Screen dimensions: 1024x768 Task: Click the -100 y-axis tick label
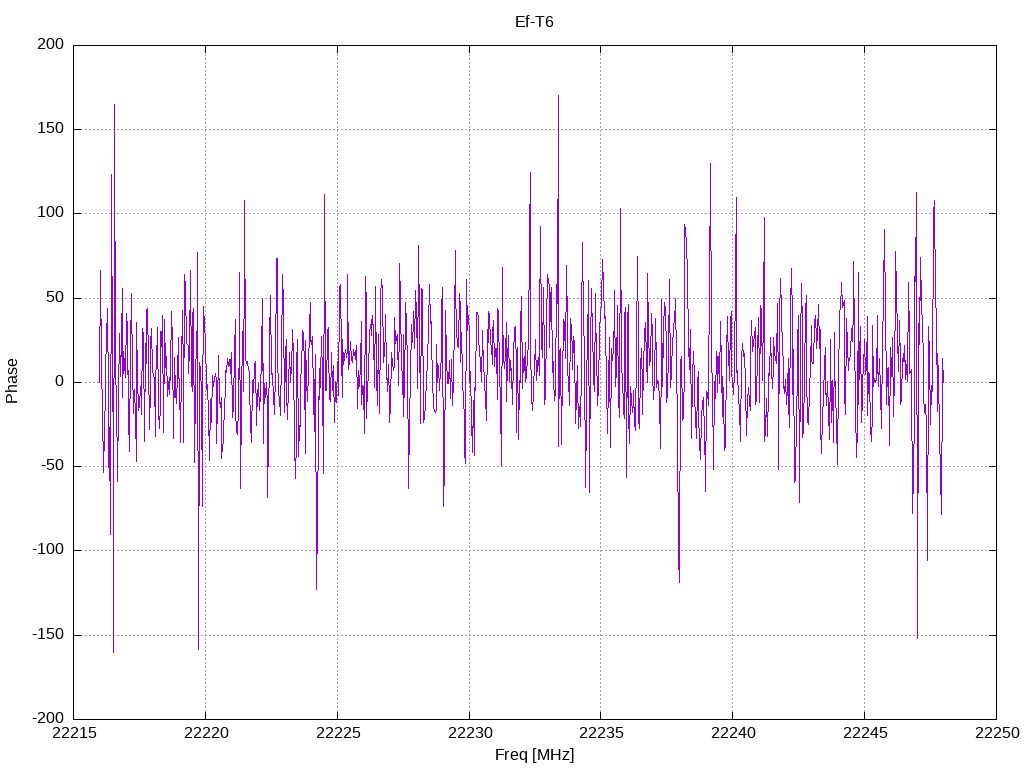48,550
